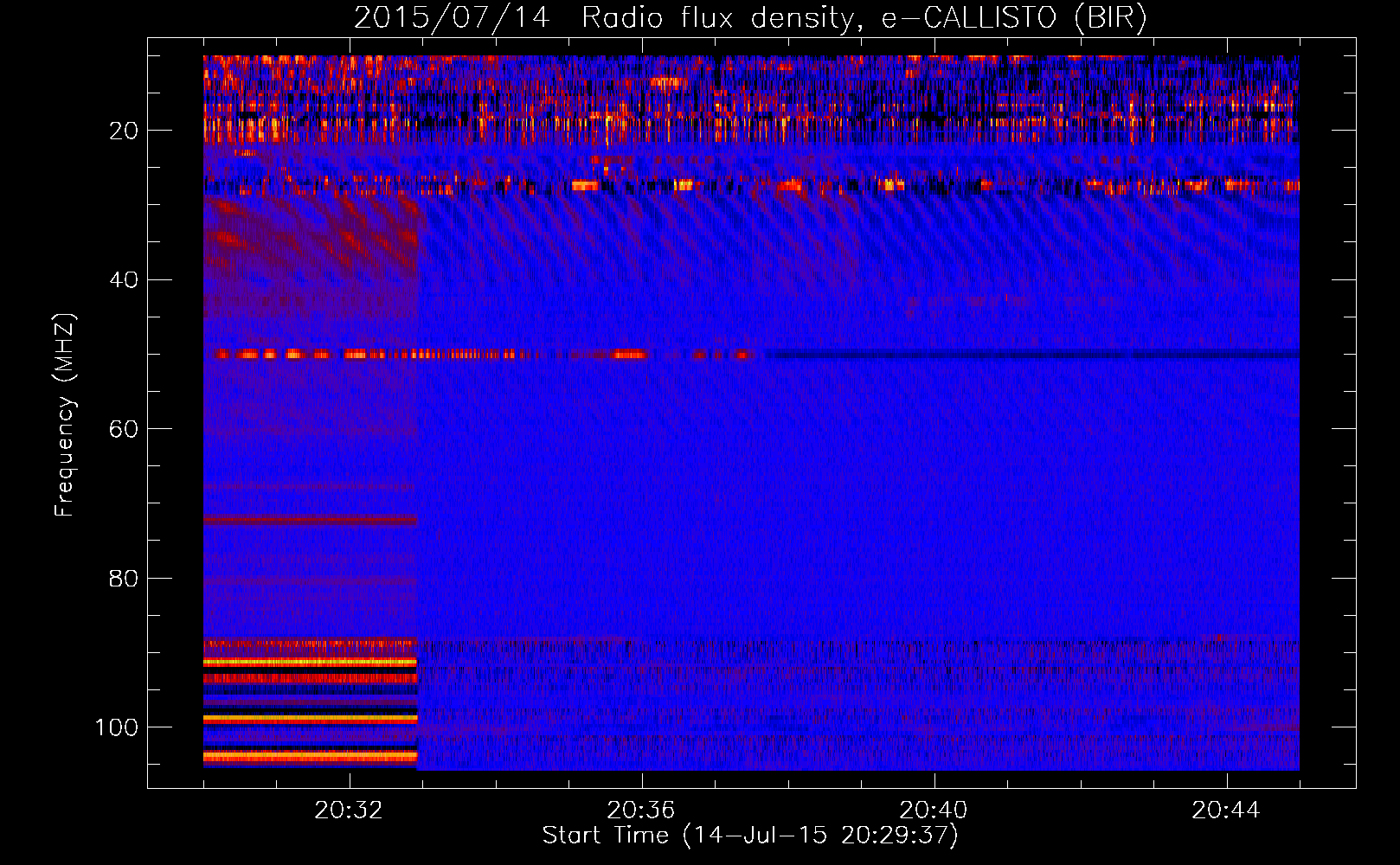Screen dimensions: 1400x865
Task: Click the 20 frequency tick label
Action: click(x=124, y=131)
